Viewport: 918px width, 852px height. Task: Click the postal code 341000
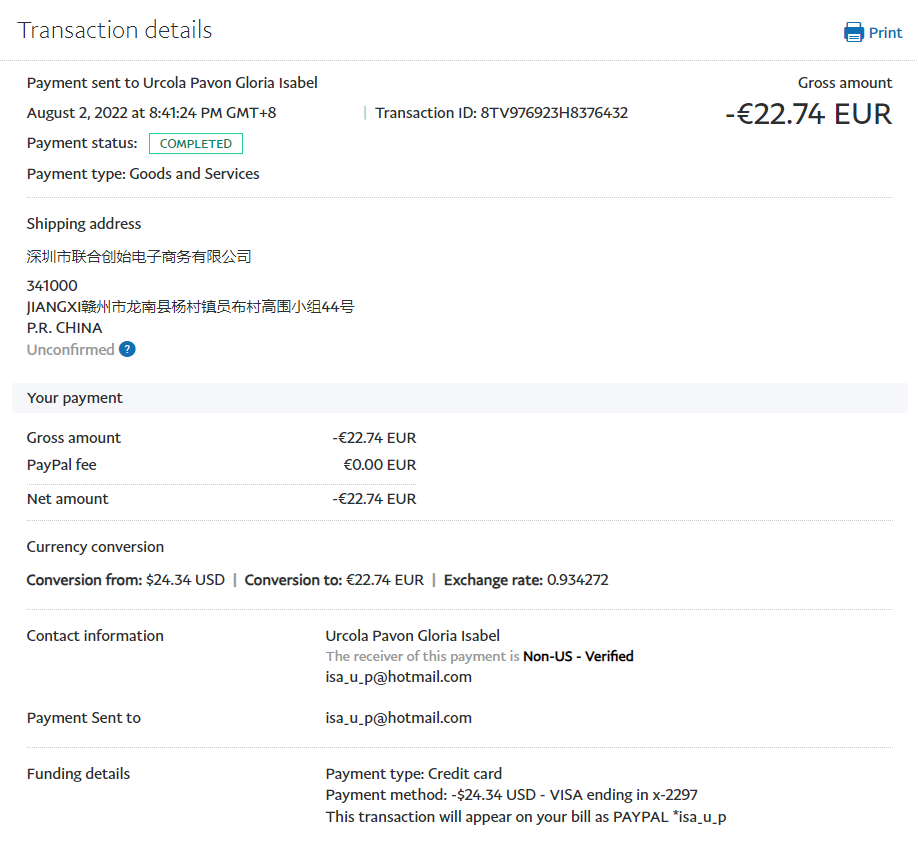52,286
